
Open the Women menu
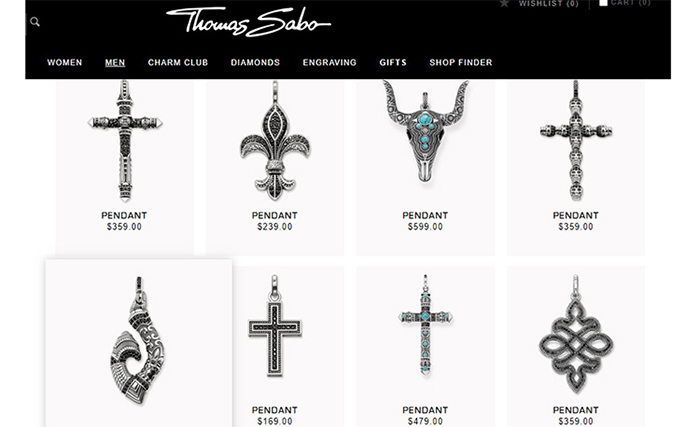(65, 63)
